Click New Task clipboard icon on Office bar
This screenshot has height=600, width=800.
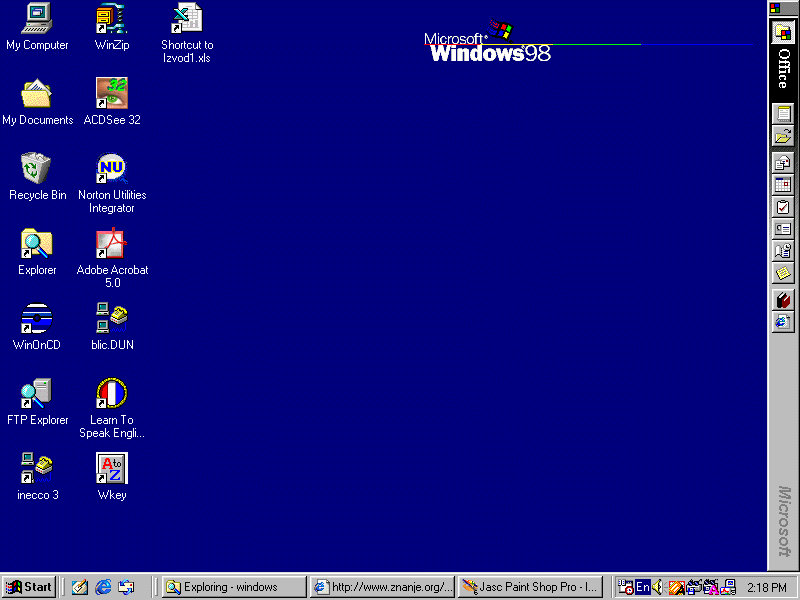pyautogui.click(x=783, y=207)
